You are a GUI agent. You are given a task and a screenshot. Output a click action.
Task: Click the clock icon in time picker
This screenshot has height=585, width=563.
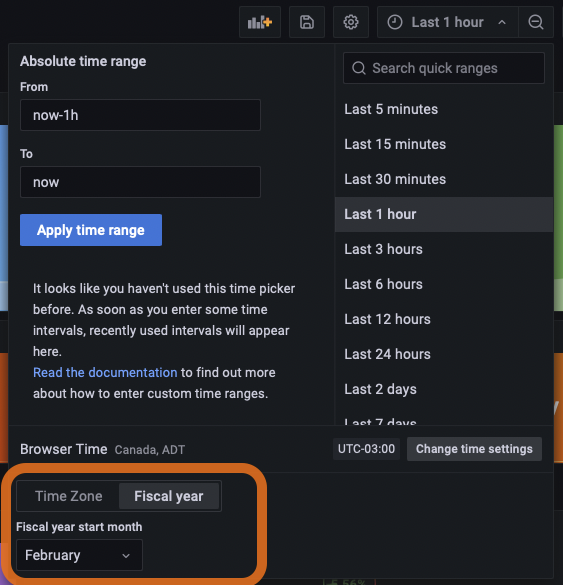click(394, 22)
